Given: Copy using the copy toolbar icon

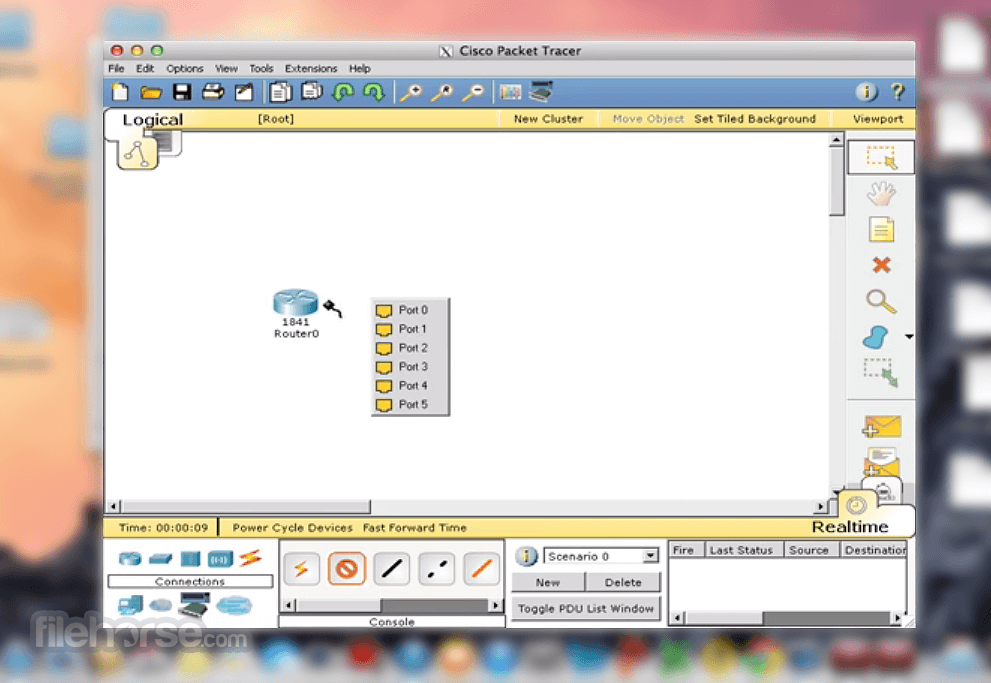Looking at the screenshot, I should pos(280,92).
